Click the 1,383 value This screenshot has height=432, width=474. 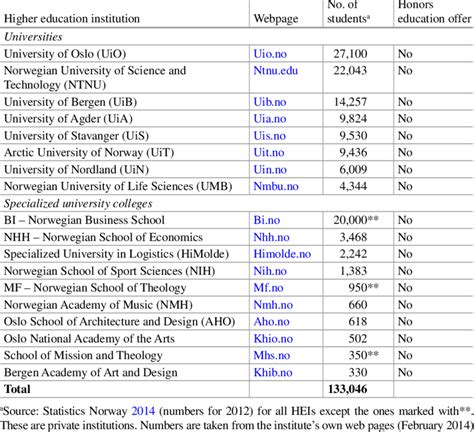(353, 271)
